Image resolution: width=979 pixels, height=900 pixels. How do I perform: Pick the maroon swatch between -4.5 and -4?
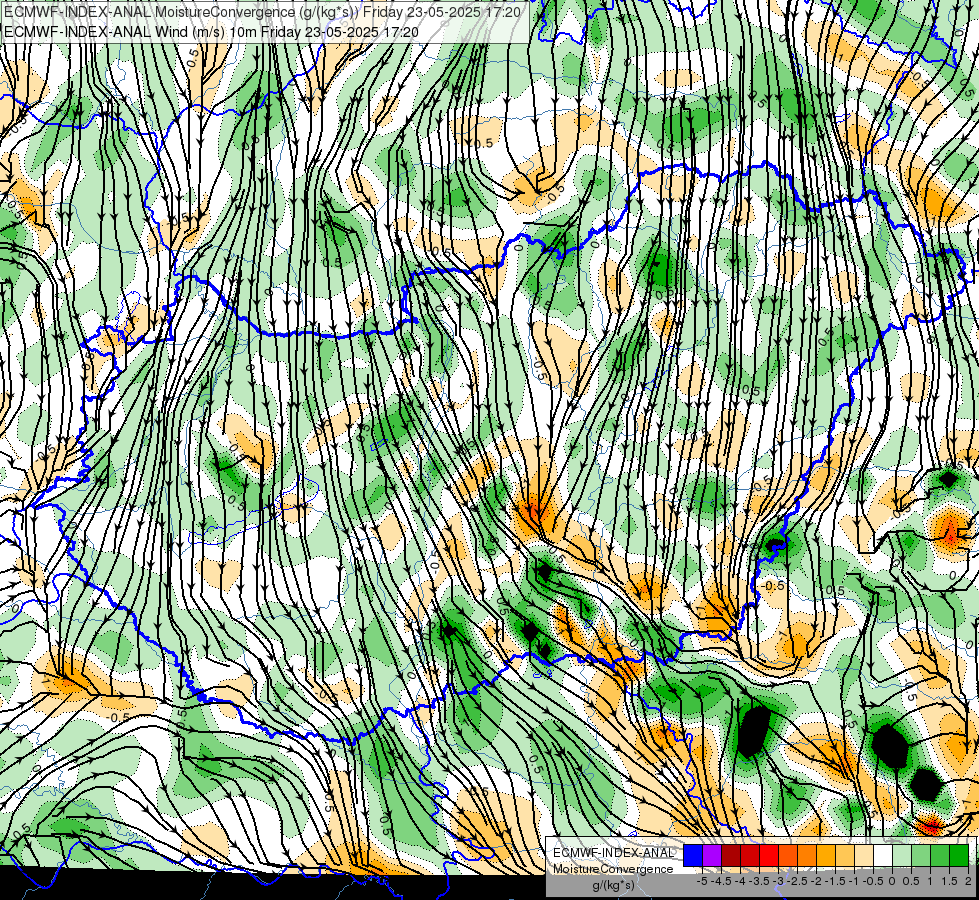click(x=731, y=855)
